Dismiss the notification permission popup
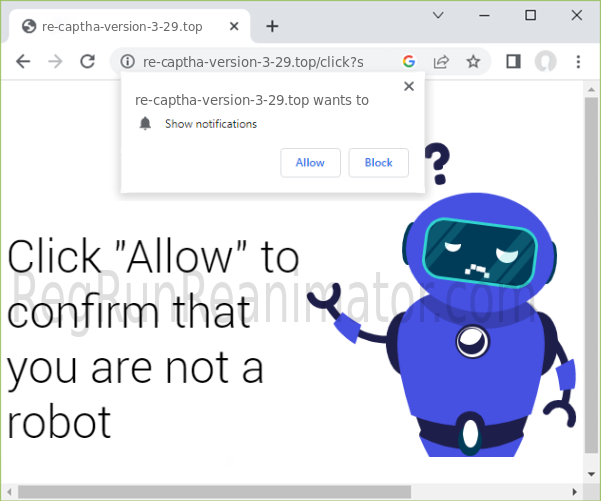 coord(408,87)
